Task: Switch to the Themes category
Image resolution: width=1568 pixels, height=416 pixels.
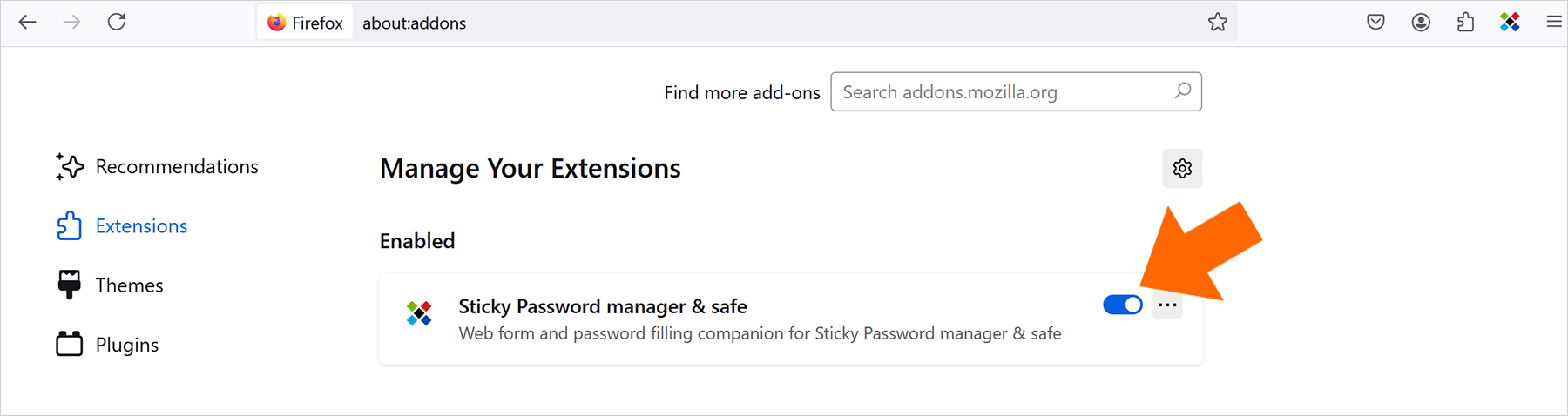Action: coord(110,285)
